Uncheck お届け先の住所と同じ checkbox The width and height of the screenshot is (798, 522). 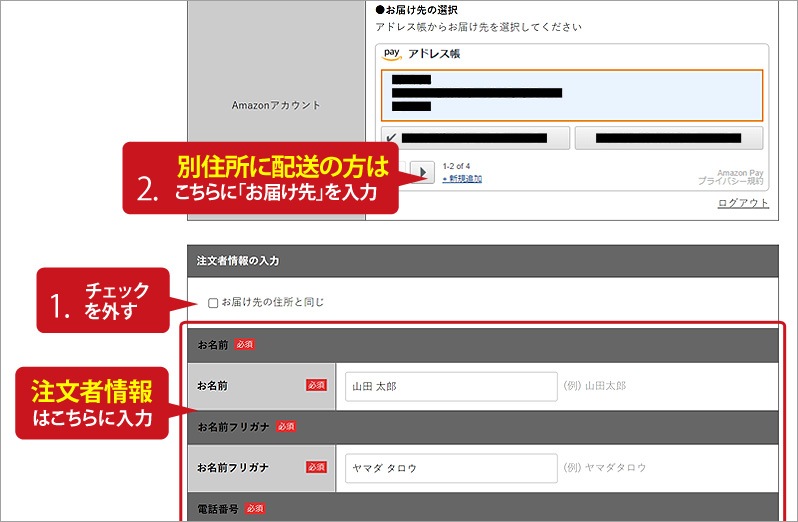(213, 302)
